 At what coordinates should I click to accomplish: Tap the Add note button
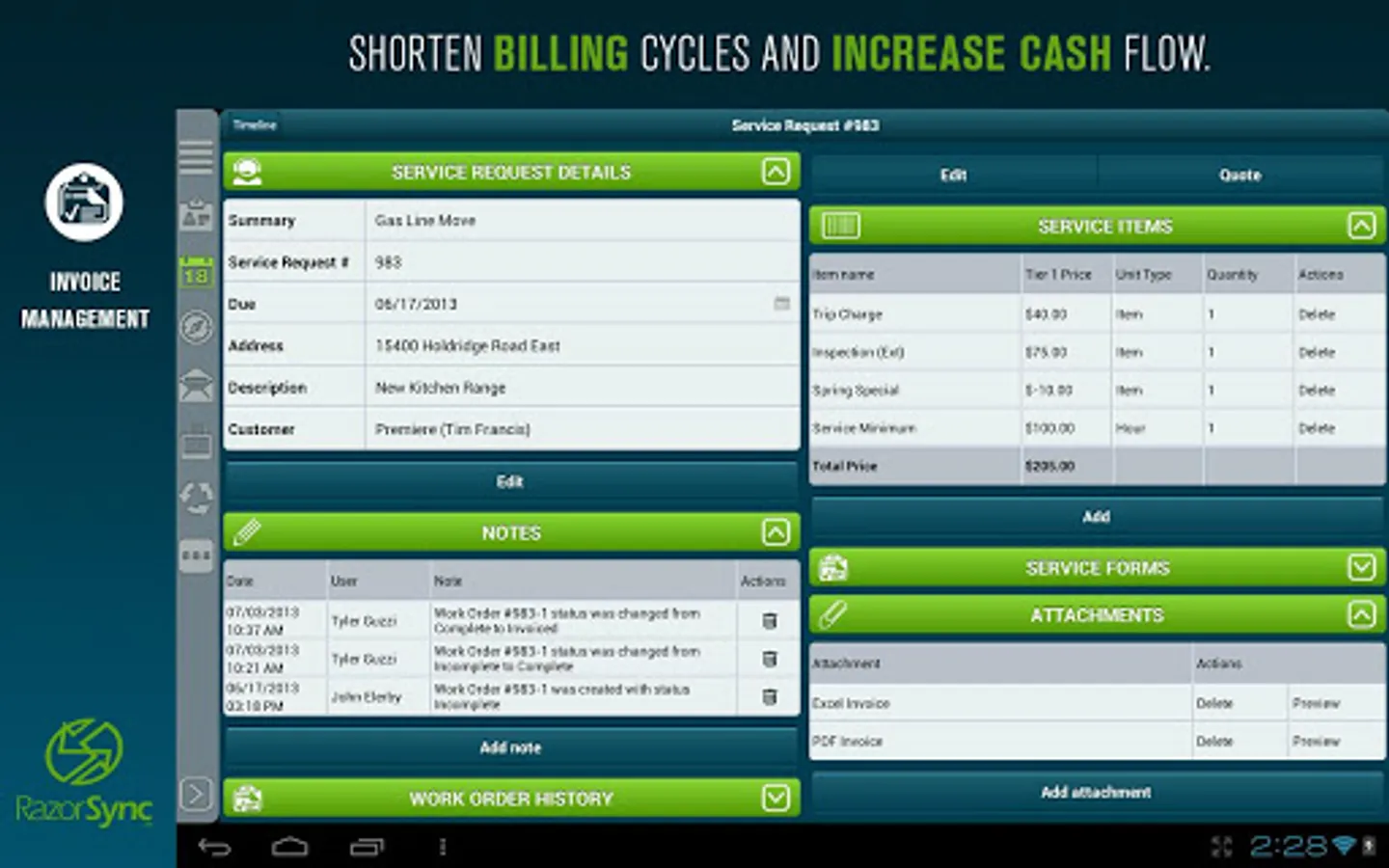coord(511,747)
